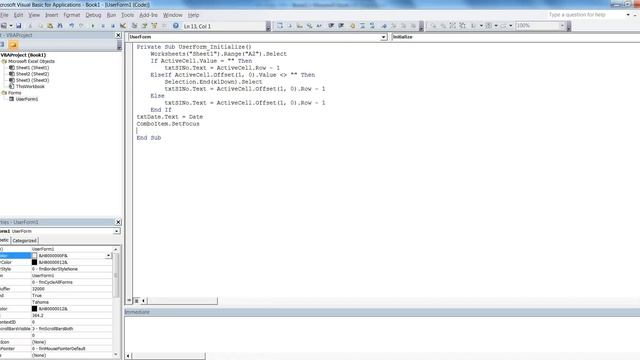
Task: Click Indent icon in edit toolbar
Action: (x=331, y=26)
